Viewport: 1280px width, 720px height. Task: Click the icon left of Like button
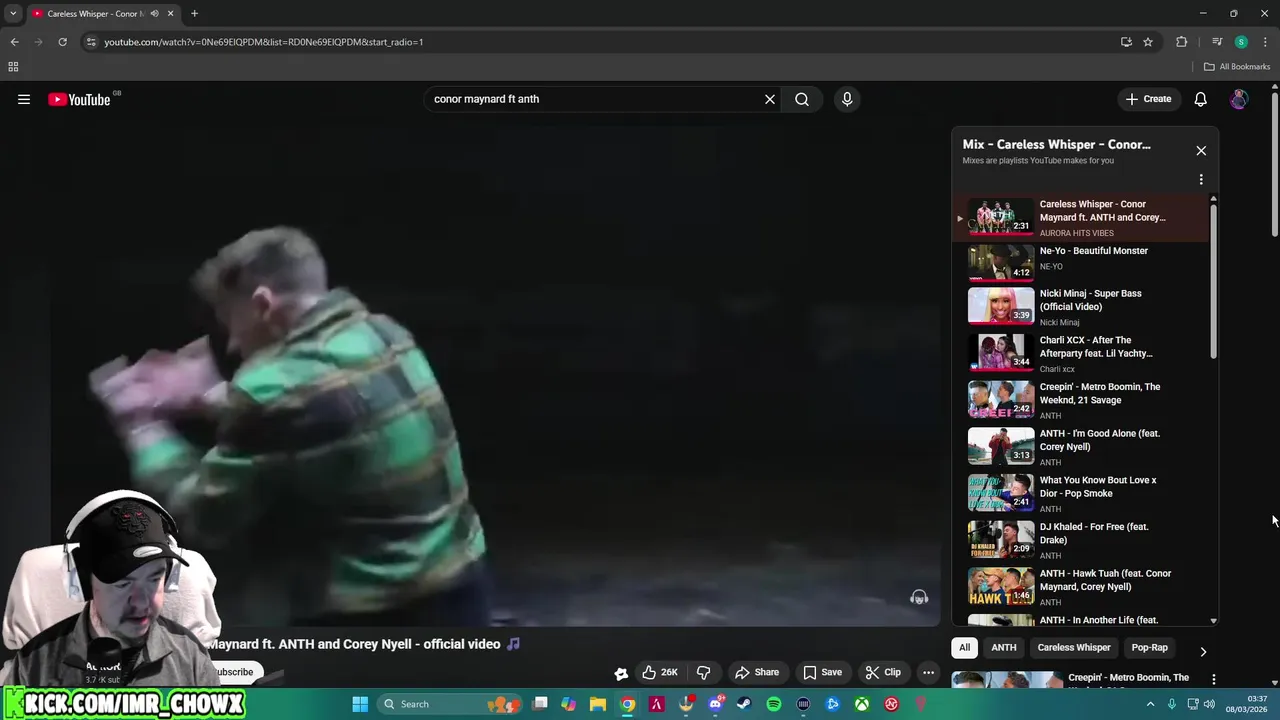pos(621,673)
